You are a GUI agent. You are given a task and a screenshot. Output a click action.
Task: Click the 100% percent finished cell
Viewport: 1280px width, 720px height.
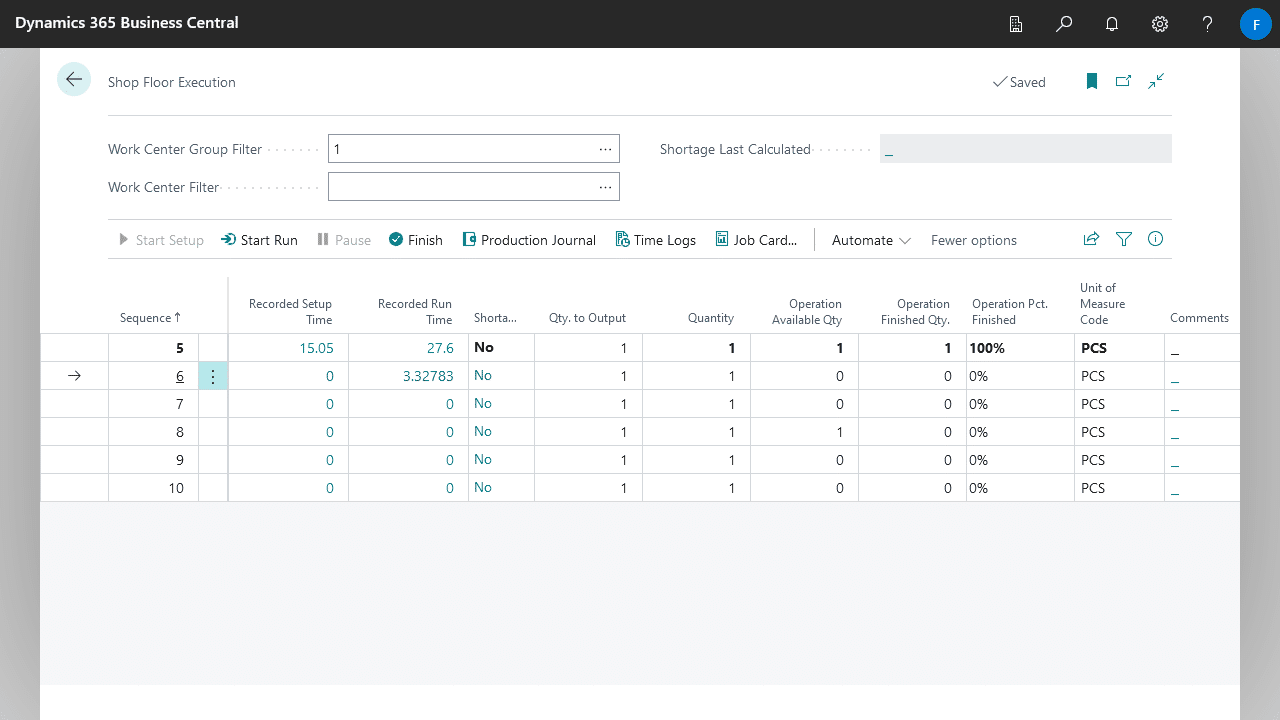[1020, 348]
